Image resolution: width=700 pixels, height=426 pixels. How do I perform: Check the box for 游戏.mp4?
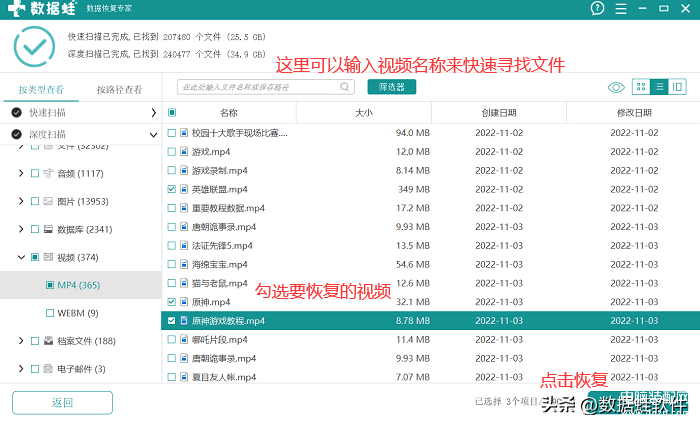[171, 152]
